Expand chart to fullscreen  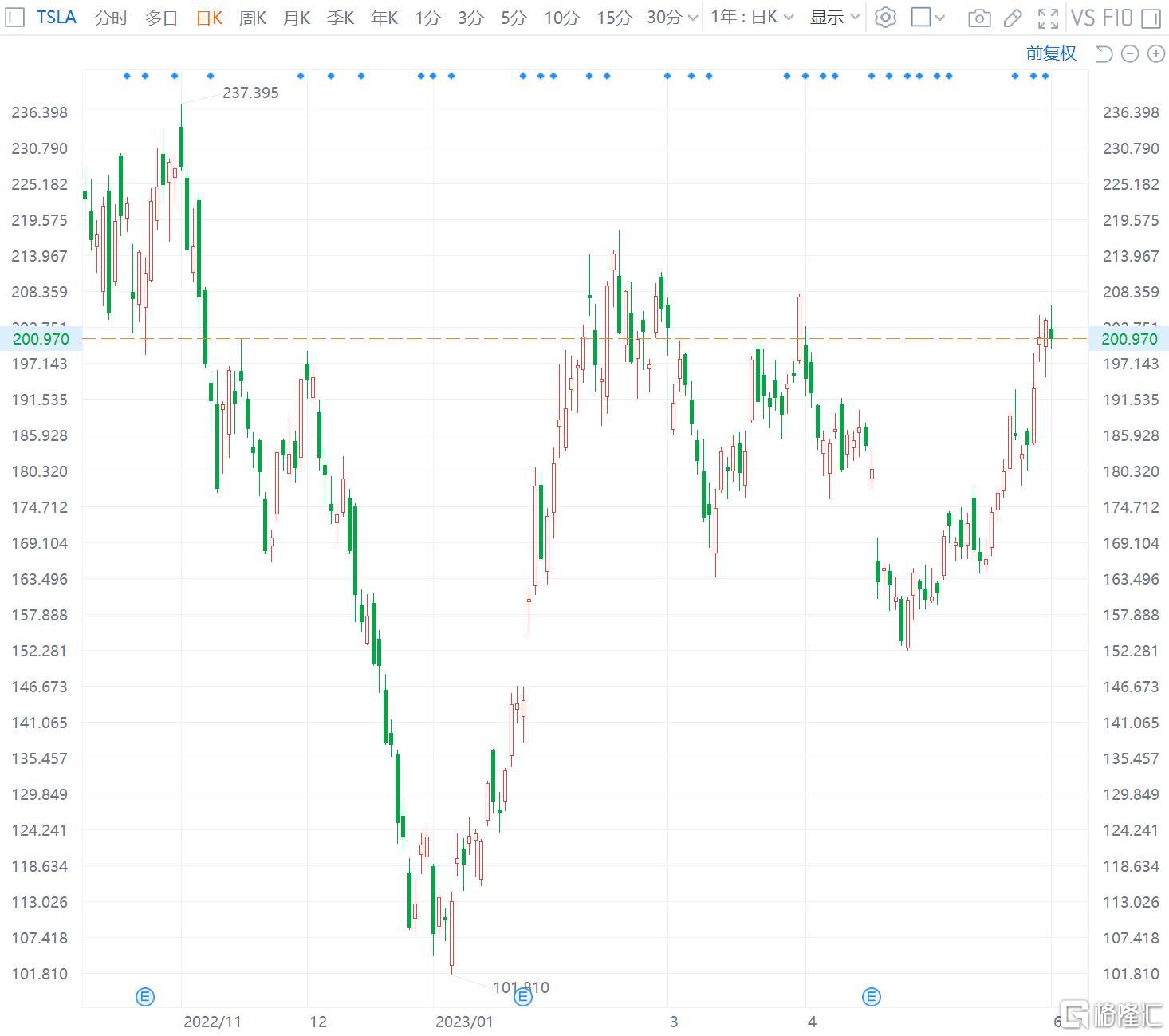click(x=1048, y=18)
